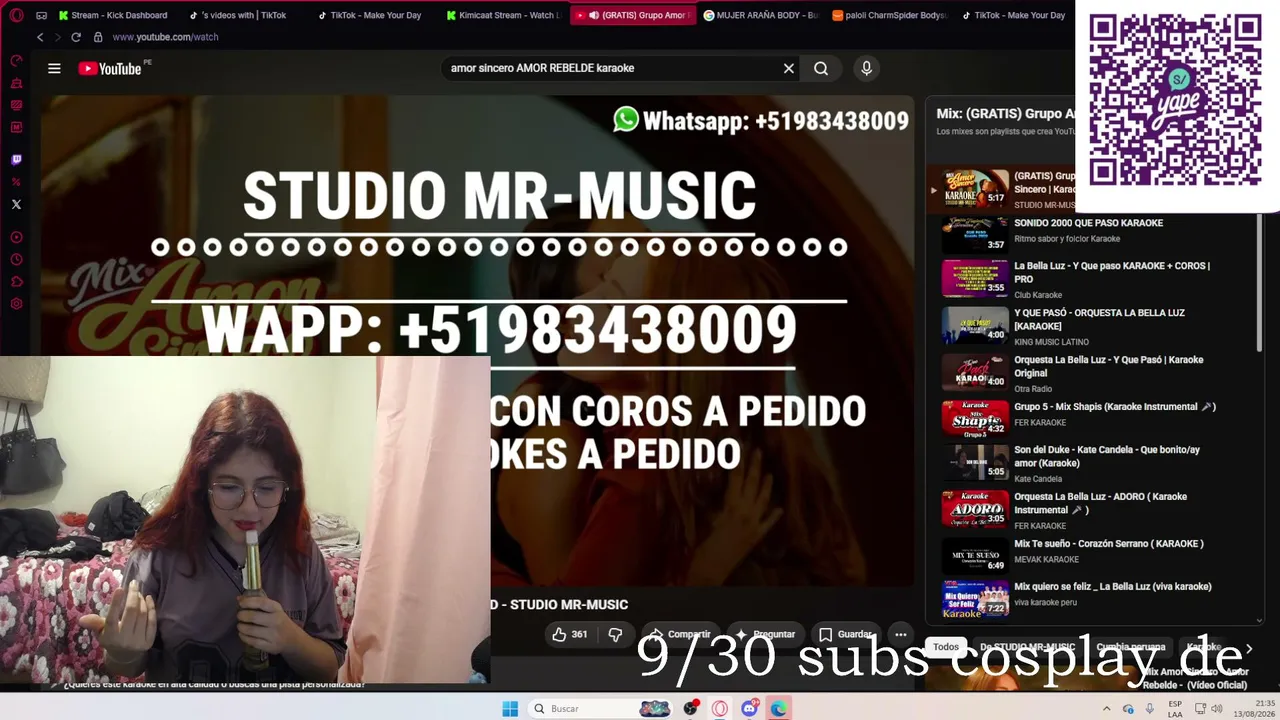This screenshot has width=1280, height=720.
Task: Go back with the browser back arrow
Action: [40, 37]
